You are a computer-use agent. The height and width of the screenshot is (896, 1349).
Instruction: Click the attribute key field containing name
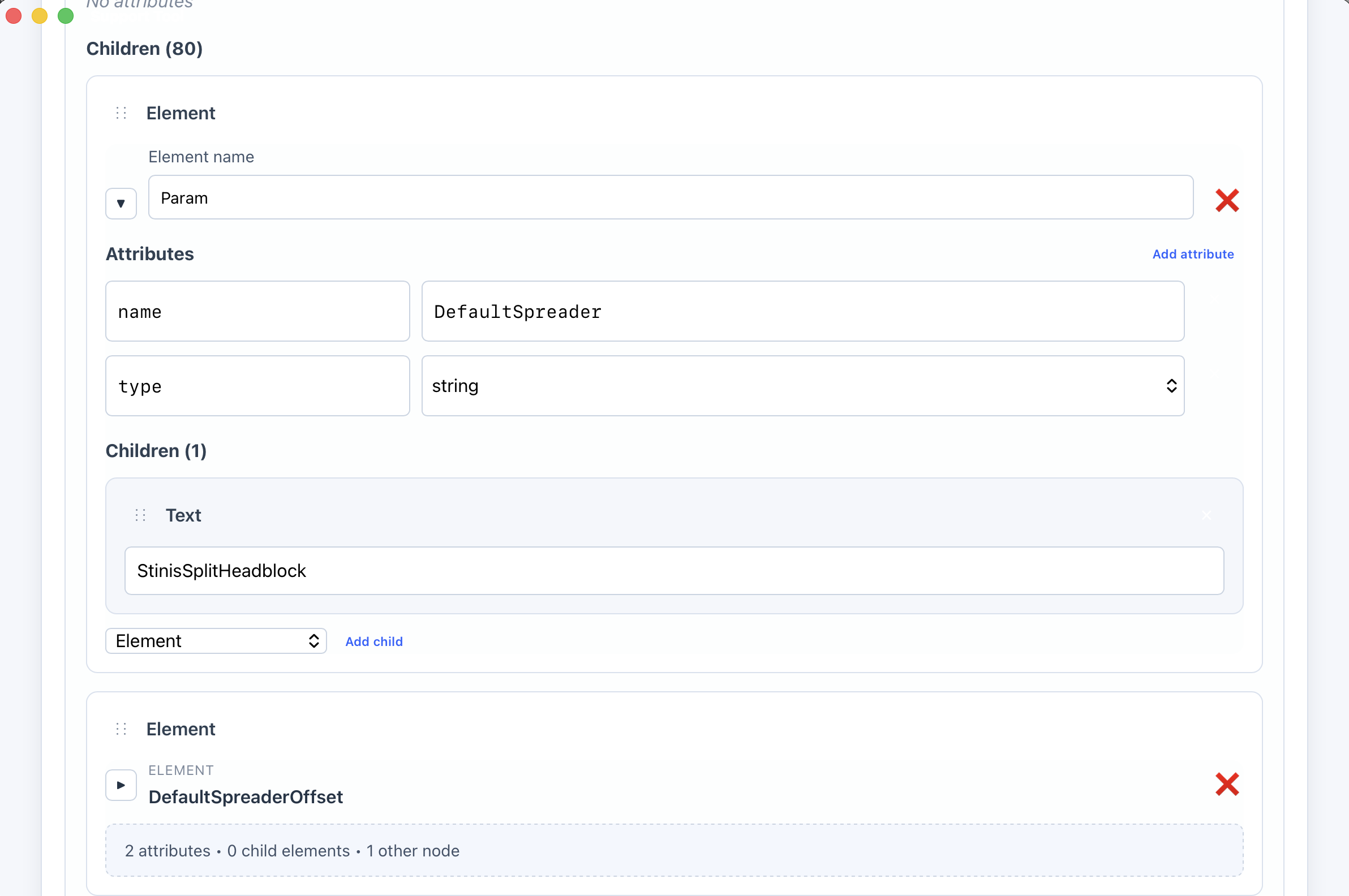[257, 312]
